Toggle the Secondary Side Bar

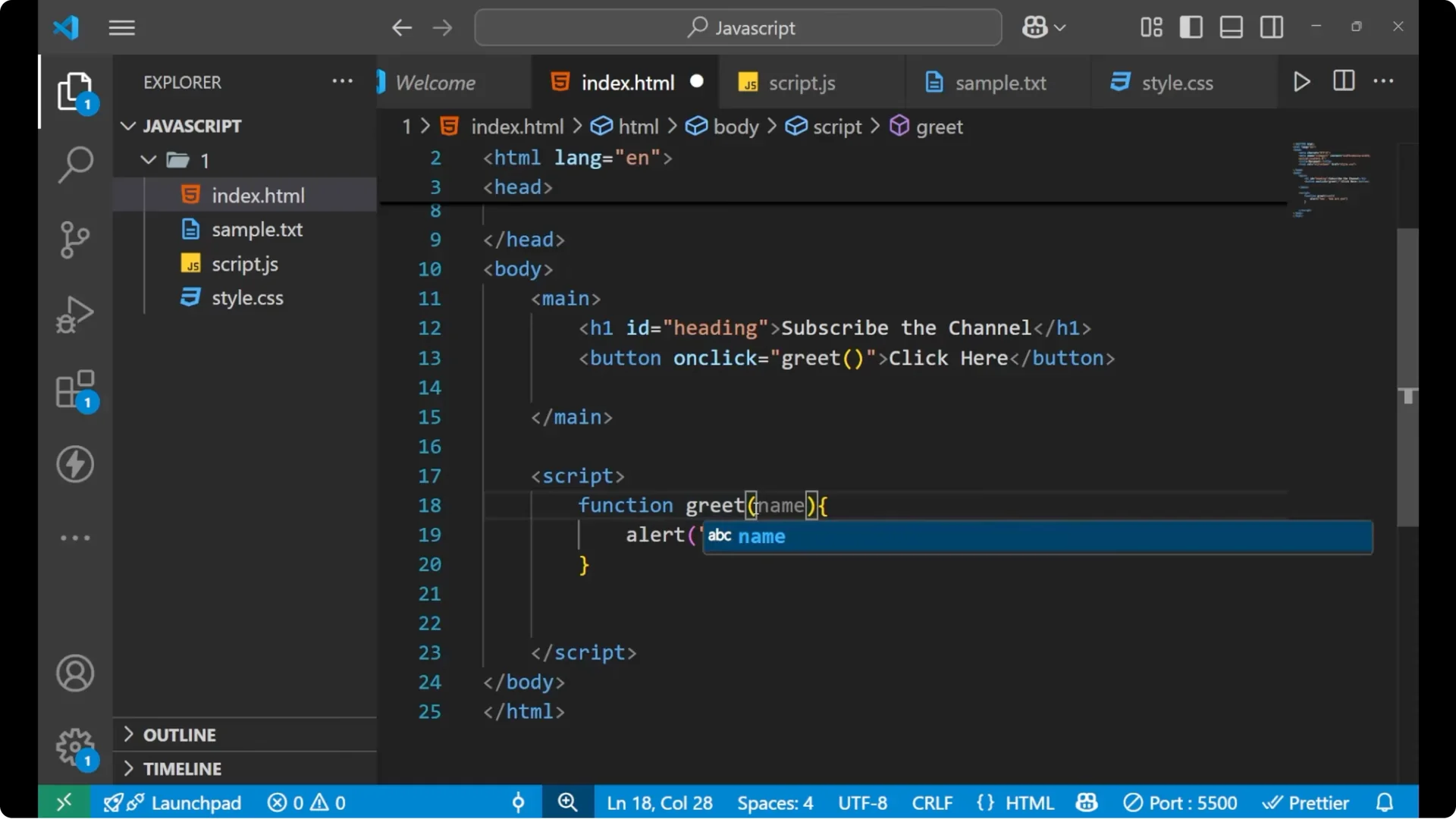1271,27
